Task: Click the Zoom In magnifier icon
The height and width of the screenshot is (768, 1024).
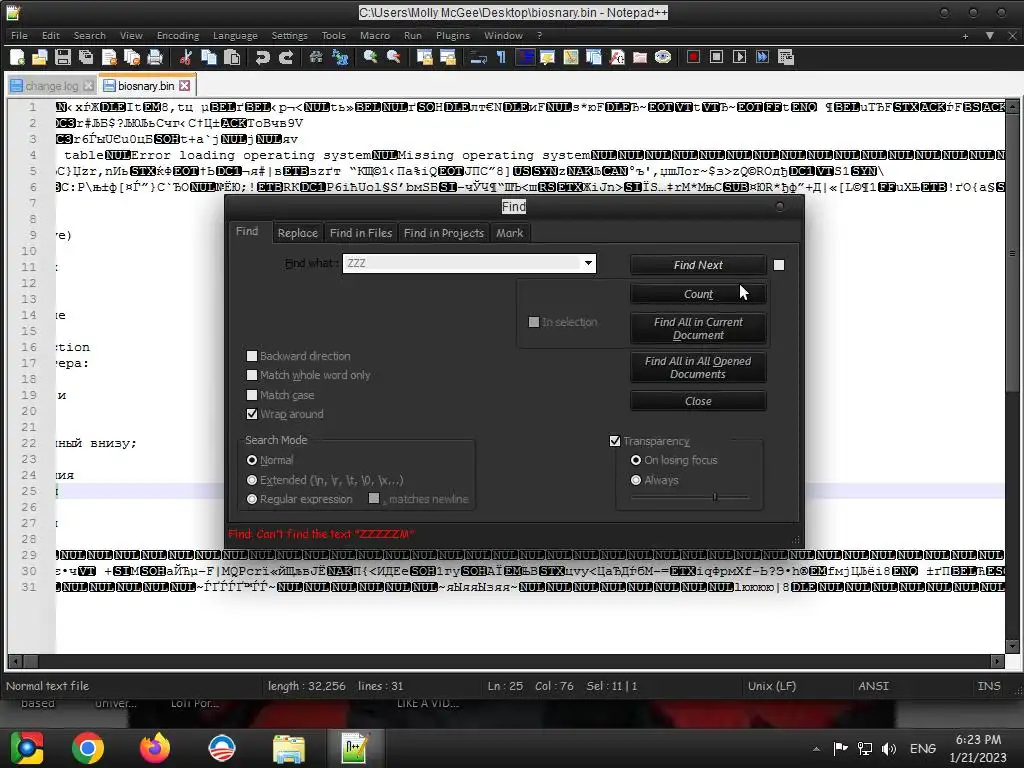Action: (x=370, y=57)
